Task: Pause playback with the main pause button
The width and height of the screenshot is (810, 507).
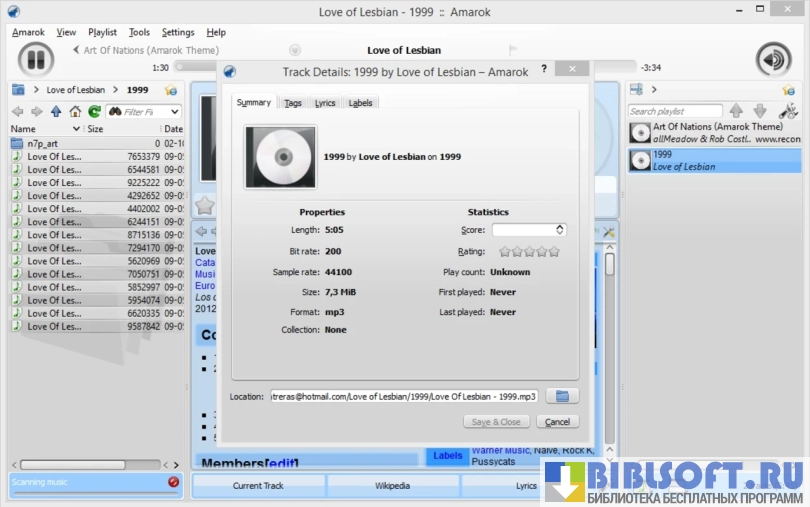Action: (36, 59)
